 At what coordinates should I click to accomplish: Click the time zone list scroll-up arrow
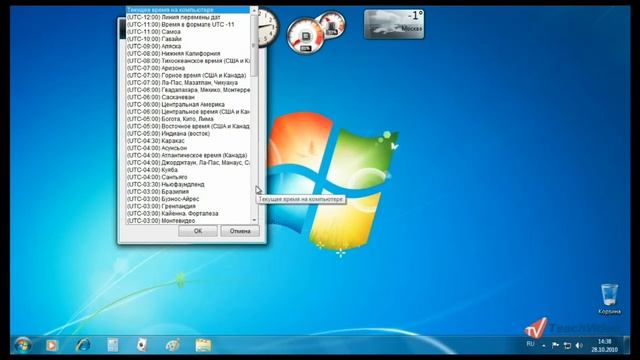(254, 10)
